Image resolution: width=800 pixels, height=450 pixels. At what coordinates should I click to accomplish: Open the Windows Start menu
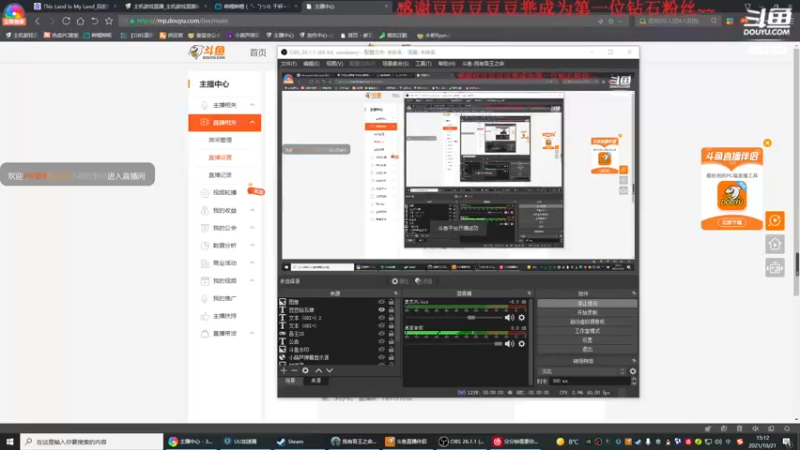10,441
